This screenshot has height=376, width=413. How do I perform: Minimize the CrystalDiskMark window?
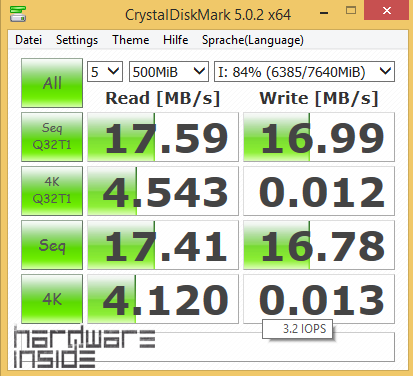click(x=324, y=12)
